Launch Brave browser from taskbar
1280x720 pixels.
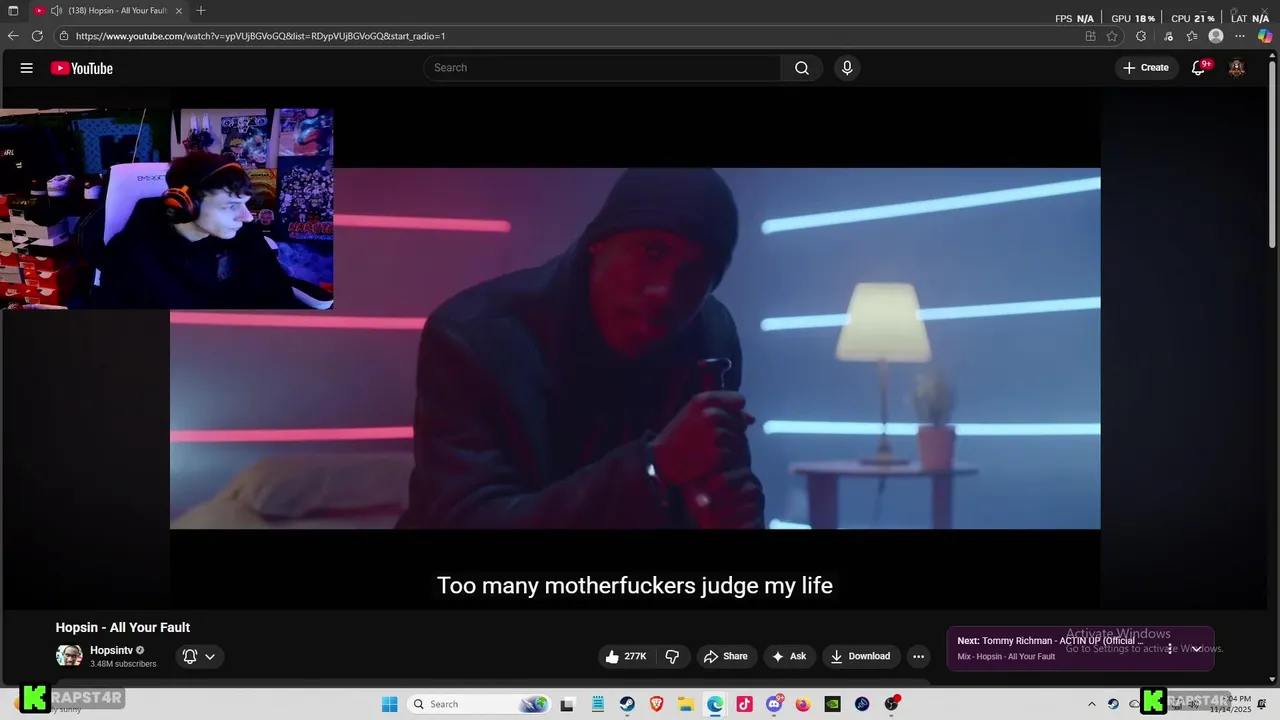[657, 704]
